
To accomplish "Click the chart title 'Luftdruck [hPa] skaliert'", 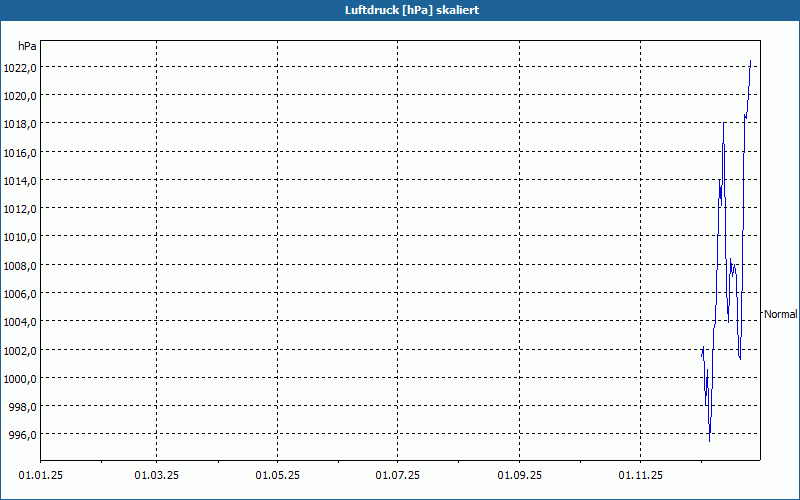I will coord(399,10).
